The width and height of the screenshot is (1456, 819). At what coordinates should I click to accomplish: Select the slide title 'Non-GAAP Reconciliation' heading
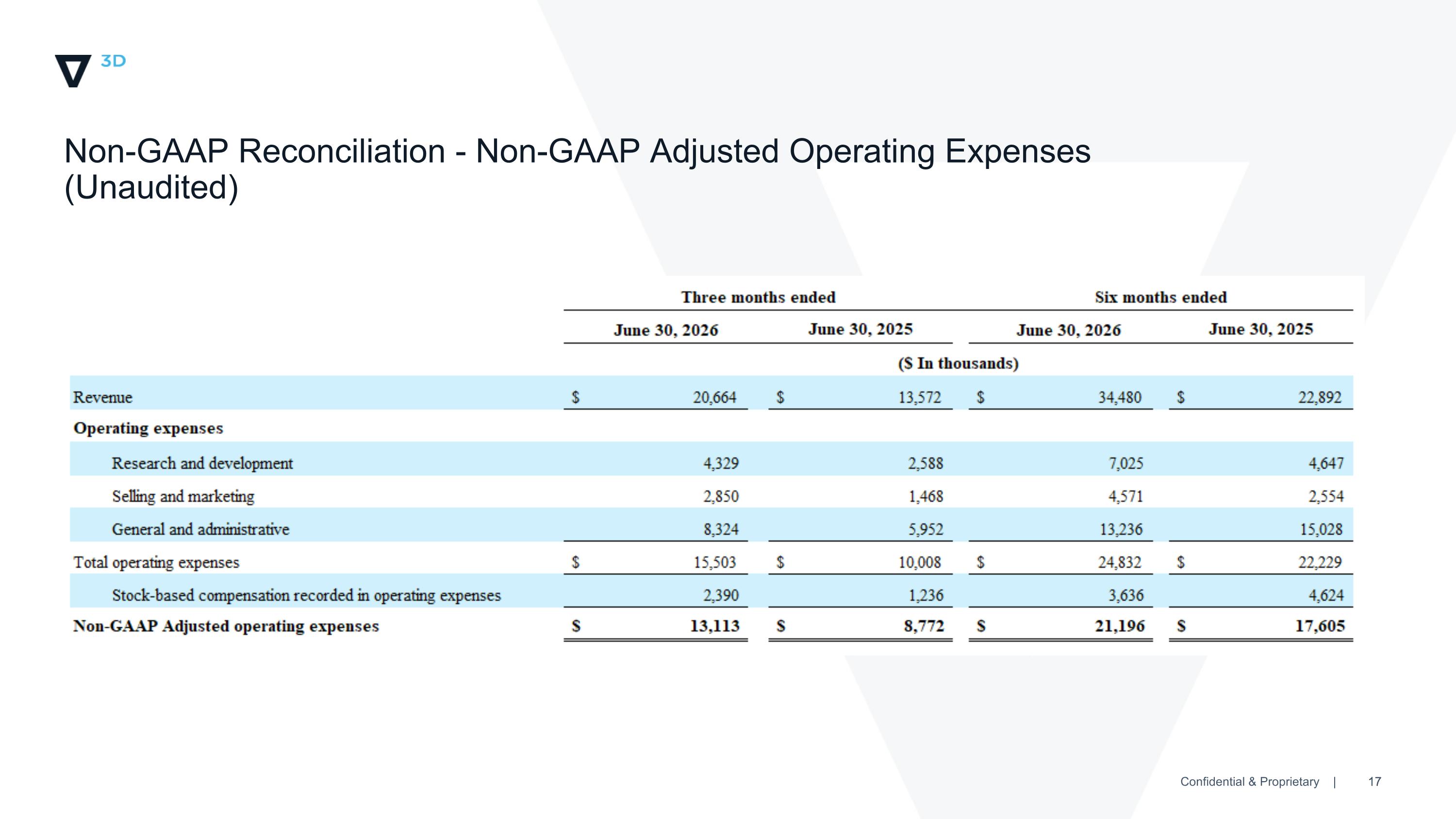tap(577, 169)
